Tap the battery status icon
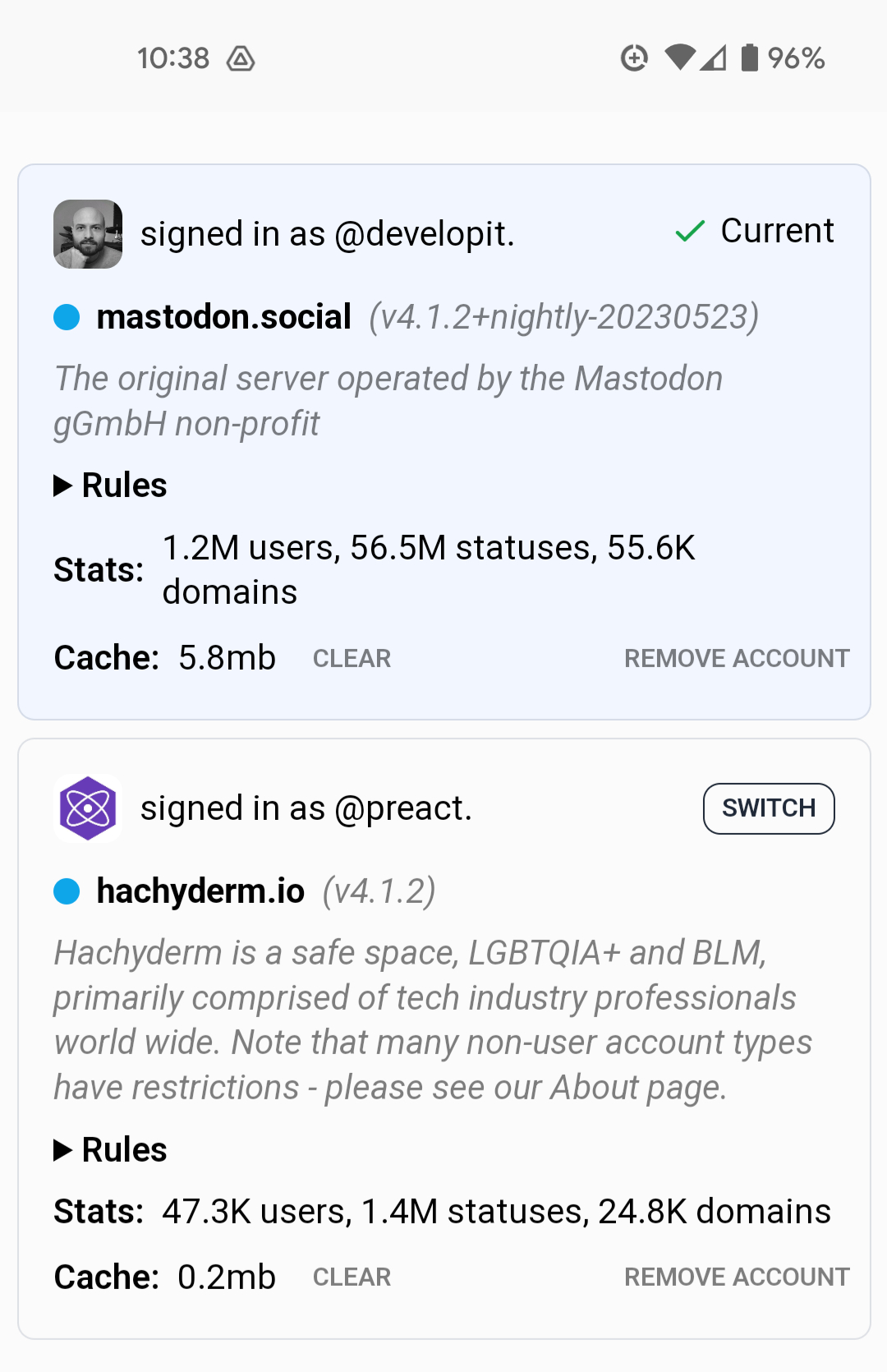This screenshot has width=887, height=1372. tap(749, 58)
